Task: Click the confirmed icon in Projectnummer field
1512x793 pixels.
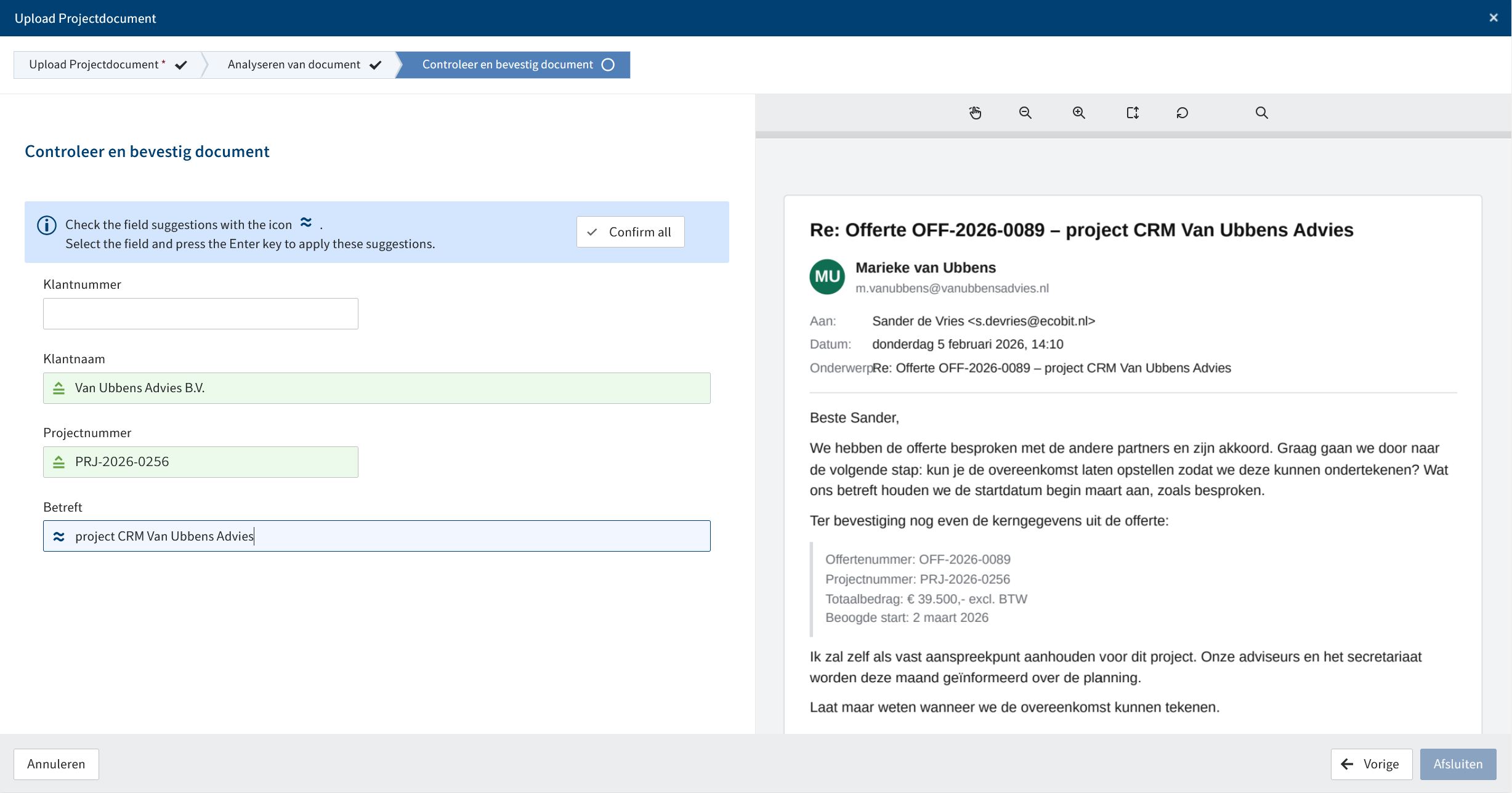Action: (x=59, y=462)
